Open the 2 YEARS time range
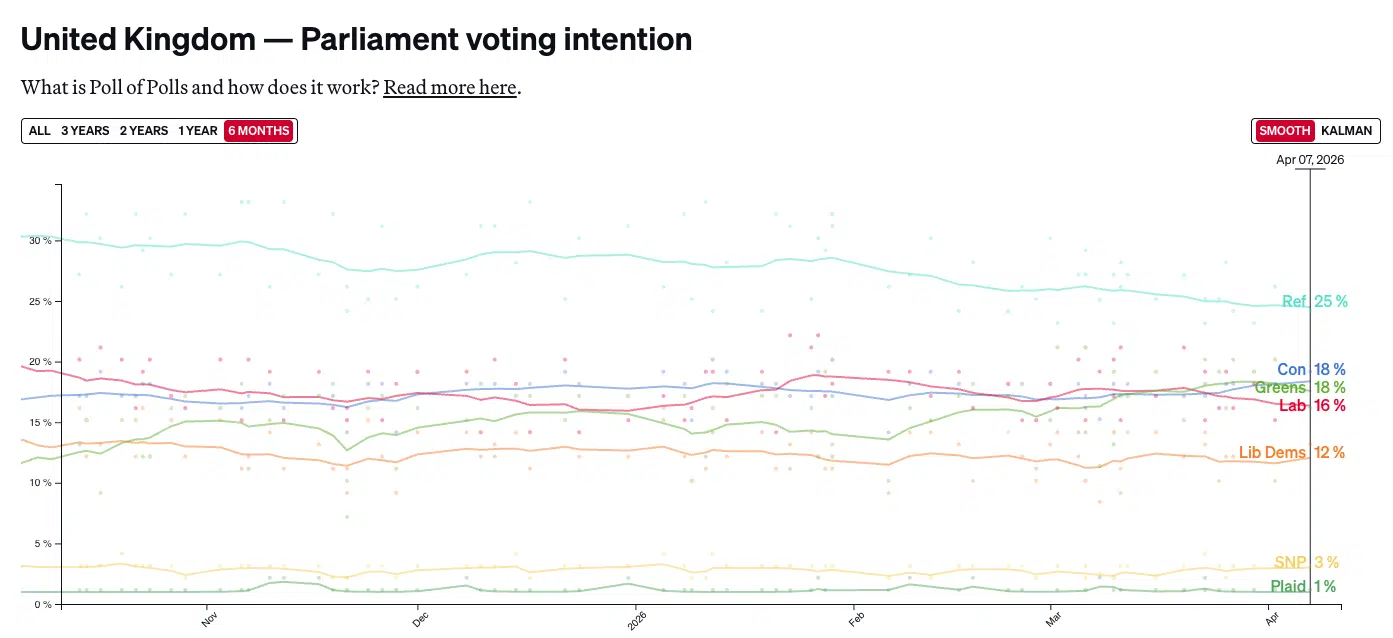This screenshot has width=1393, height=638. pos(143,130)
